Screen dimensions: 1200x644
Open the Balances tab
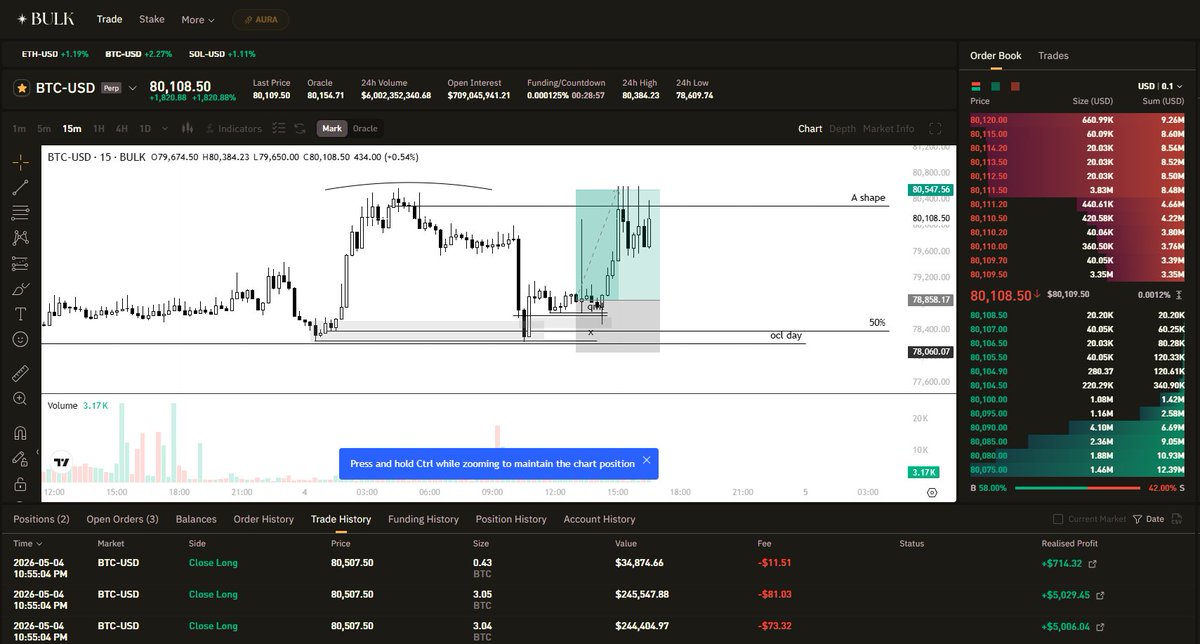[x=196, y=519]
